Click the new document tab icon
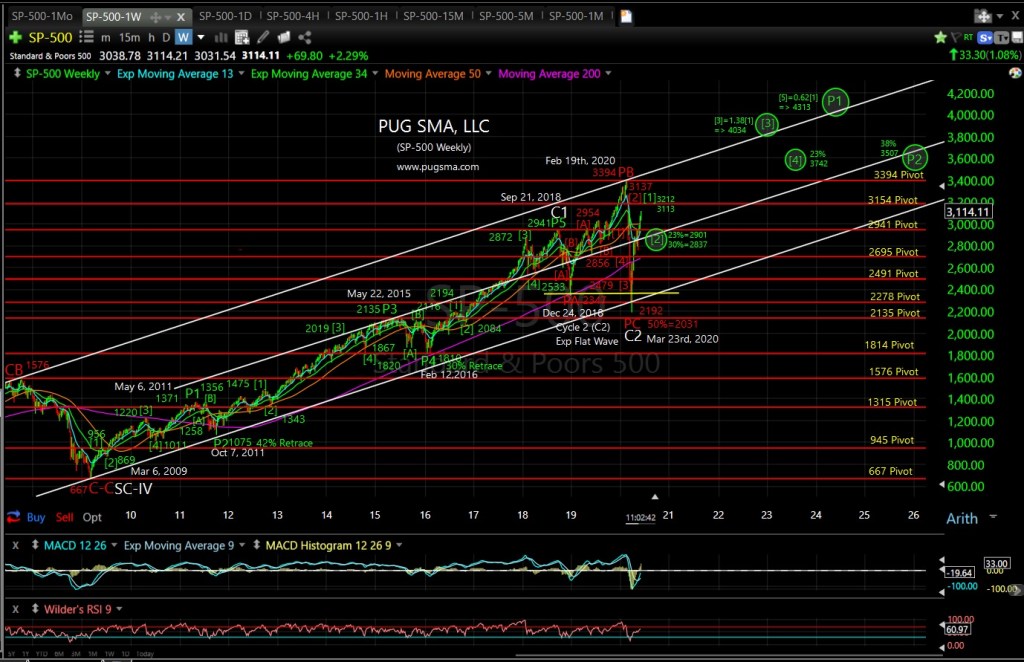 click(x=626, y=16)
